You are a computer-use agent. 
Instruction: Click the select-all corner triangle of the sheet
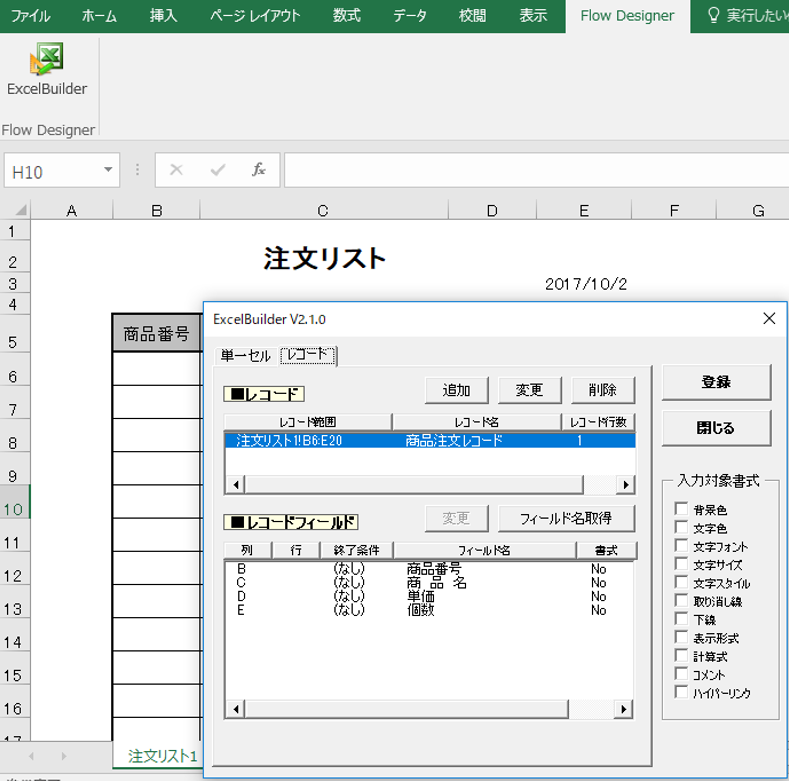coord(21,210)
